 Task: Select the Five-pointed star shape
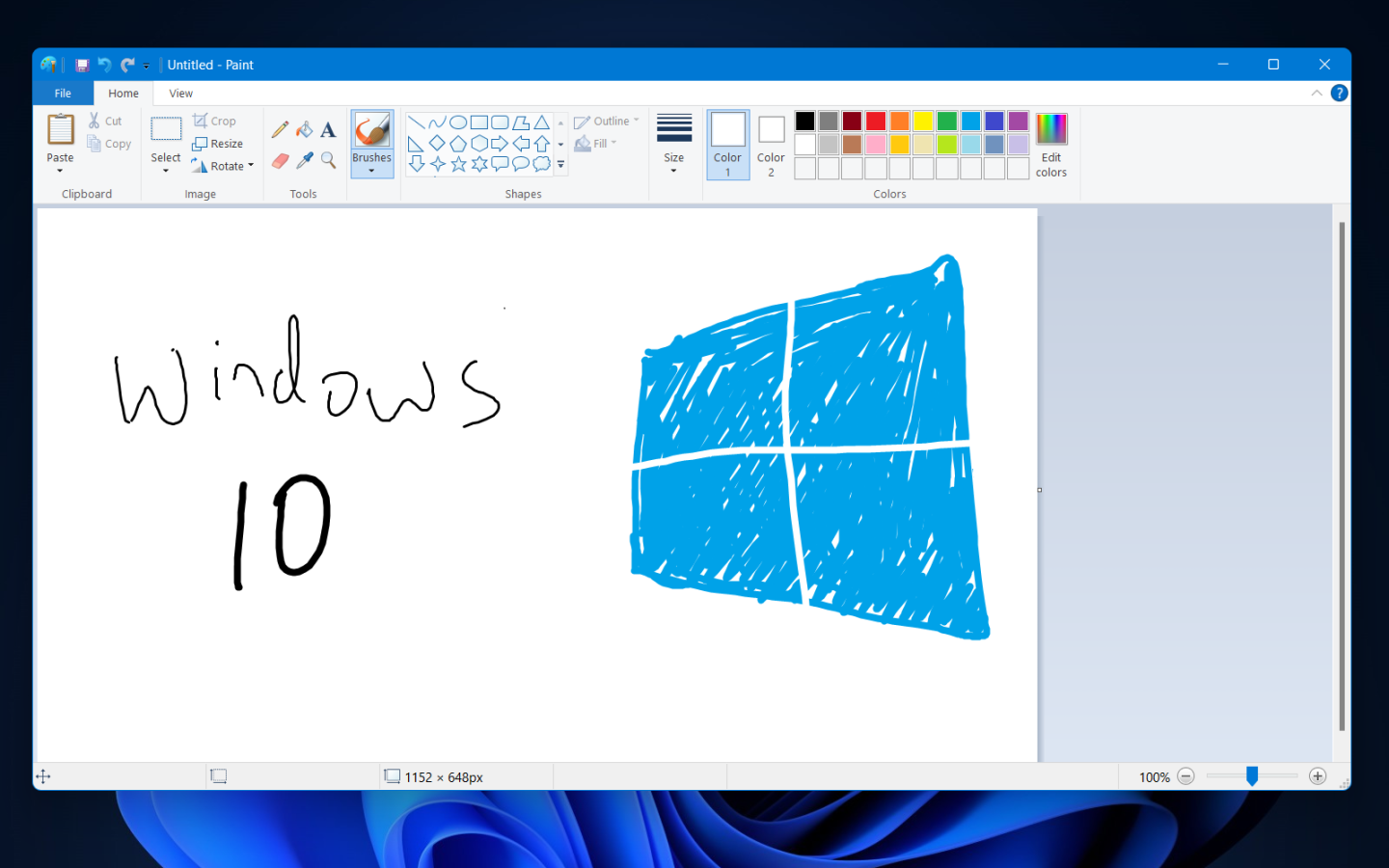[457, 163]
